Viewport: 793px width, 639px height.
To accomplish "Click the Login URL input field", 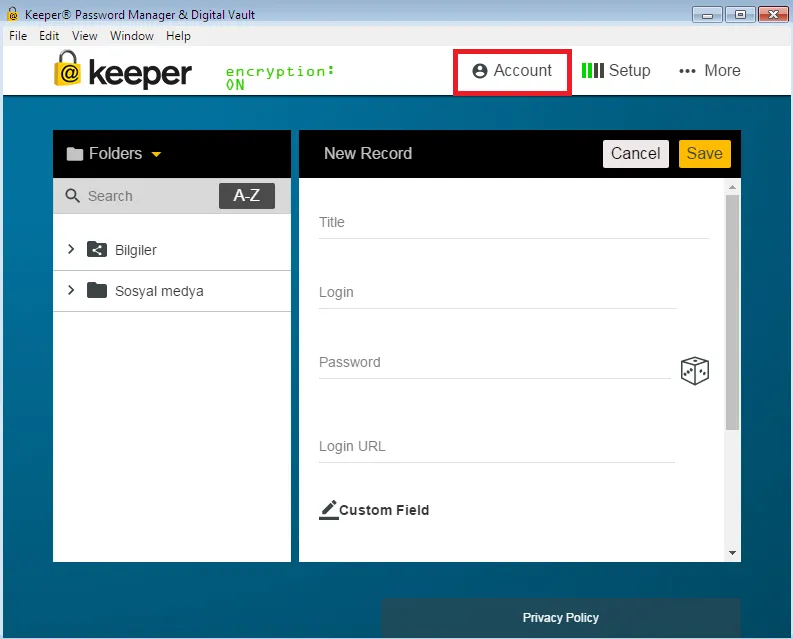I will 496,447.
